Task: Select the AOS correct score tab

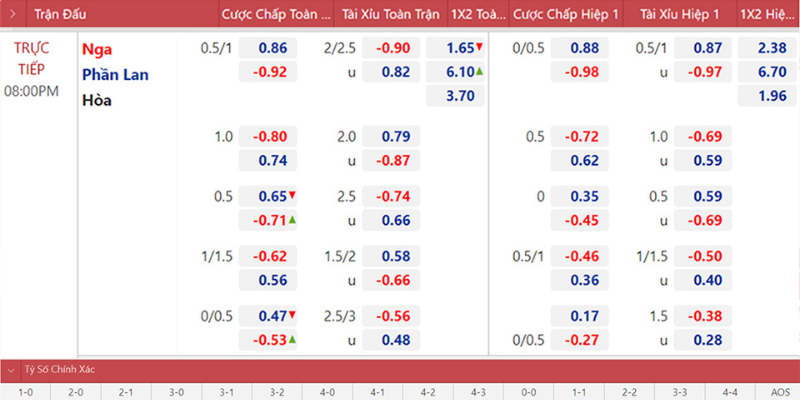Action: (779, 392)
